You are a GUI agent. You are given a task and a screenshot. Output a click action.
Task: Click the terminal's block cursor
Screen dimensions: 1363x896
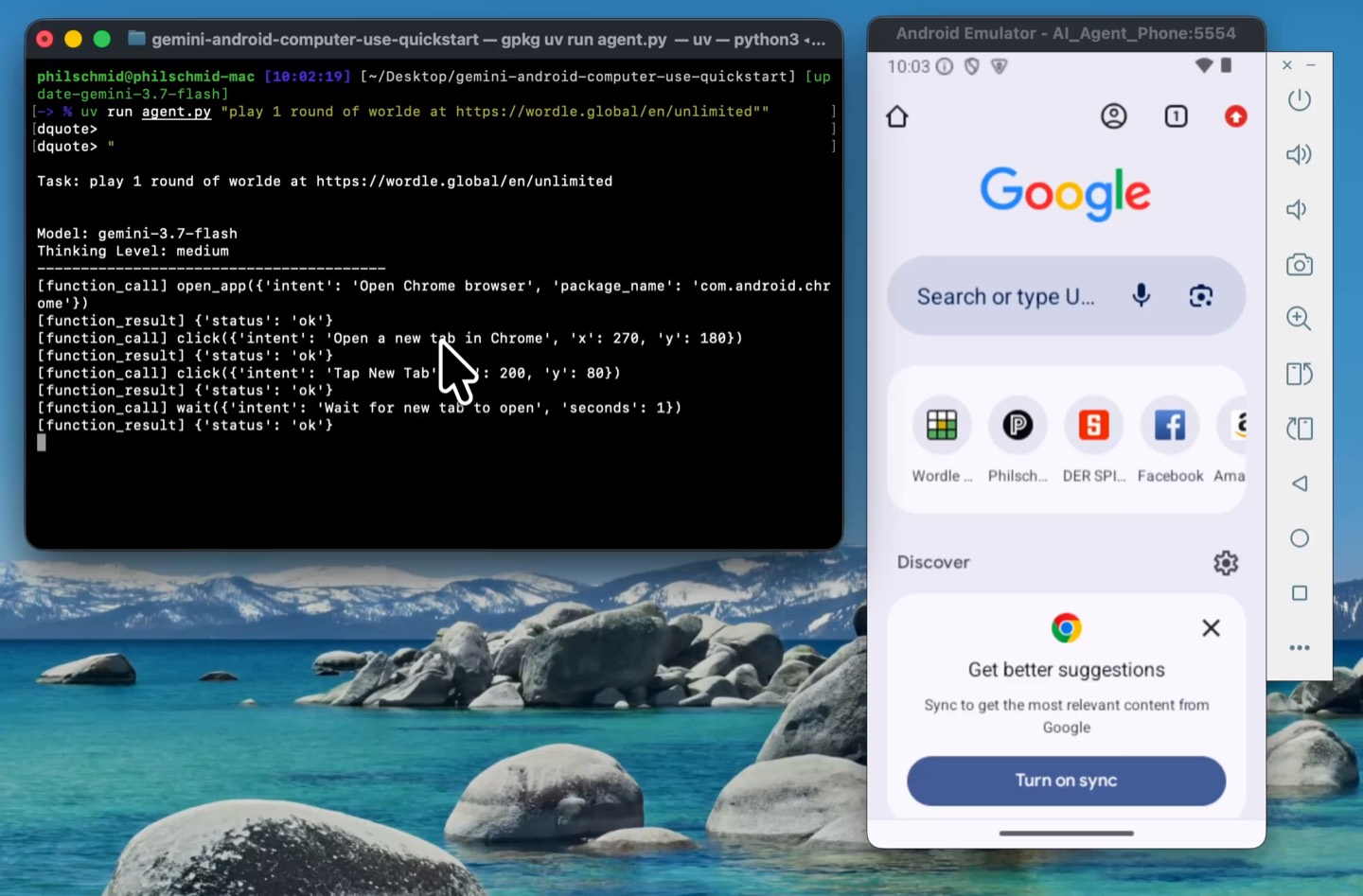[42, 443]
